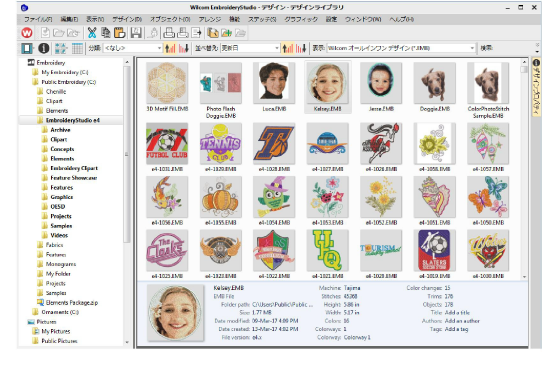
Task: Click the printer icon next to the export arrow
Action: coord(183,33)
